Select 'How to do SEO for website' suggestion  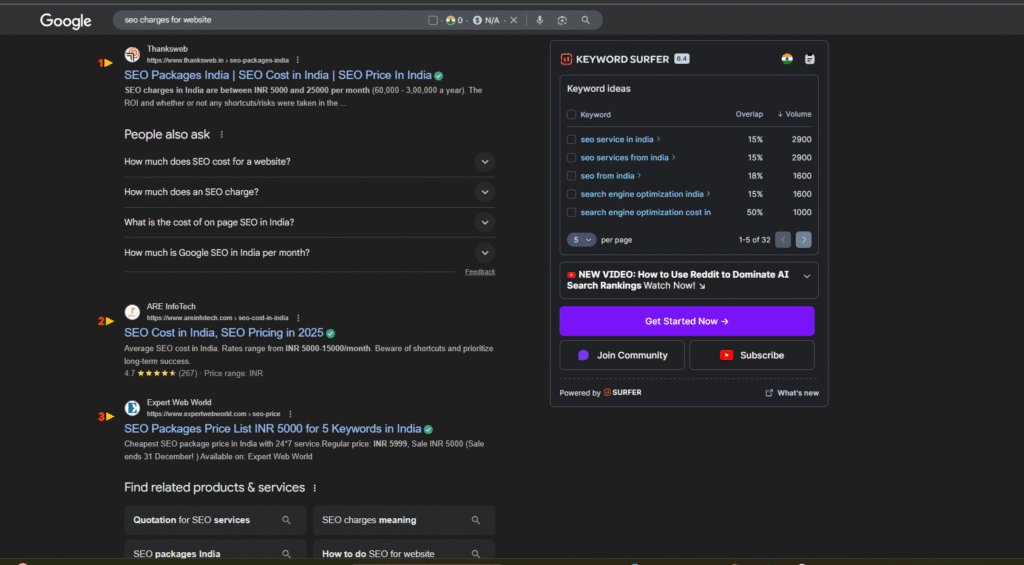[404, 551]
